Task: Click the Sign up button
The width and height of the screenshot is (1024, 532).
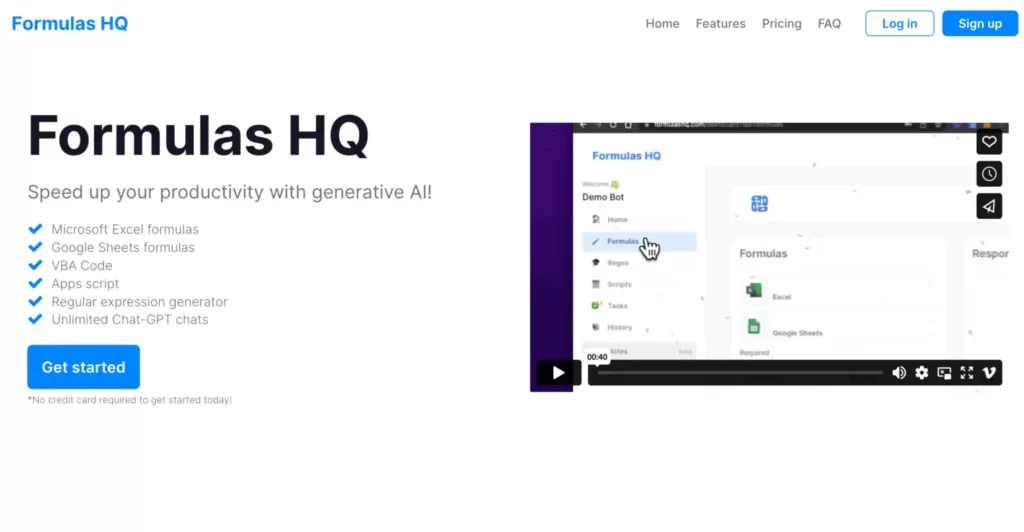Action: pyautogui.click(x=980, y=23)
